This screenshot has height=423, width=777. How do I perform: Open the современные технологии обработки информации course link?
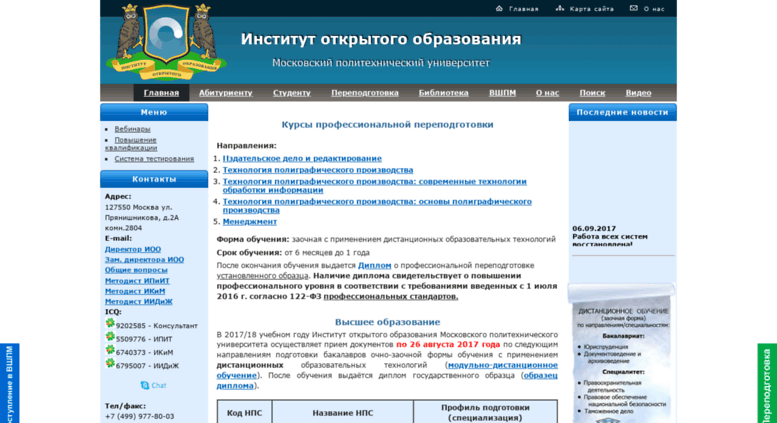pyautogui.click(x=374, y=186)
